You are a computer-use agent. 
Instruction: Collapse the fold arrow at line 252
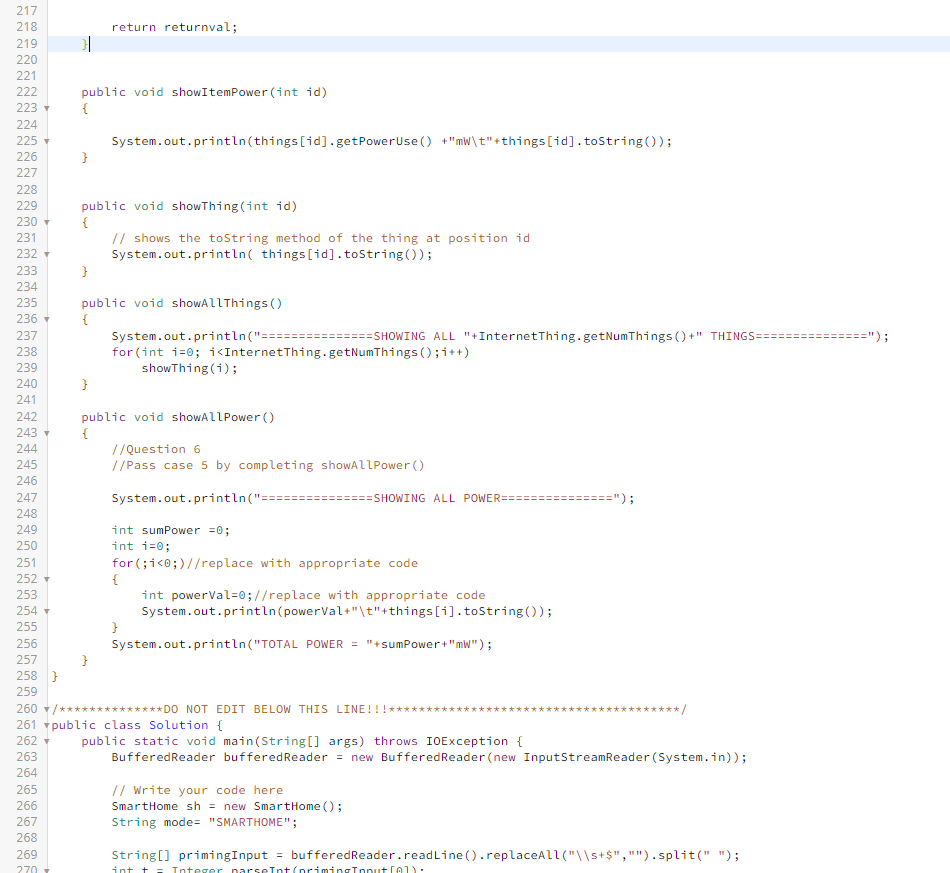[x=47, y=579]
